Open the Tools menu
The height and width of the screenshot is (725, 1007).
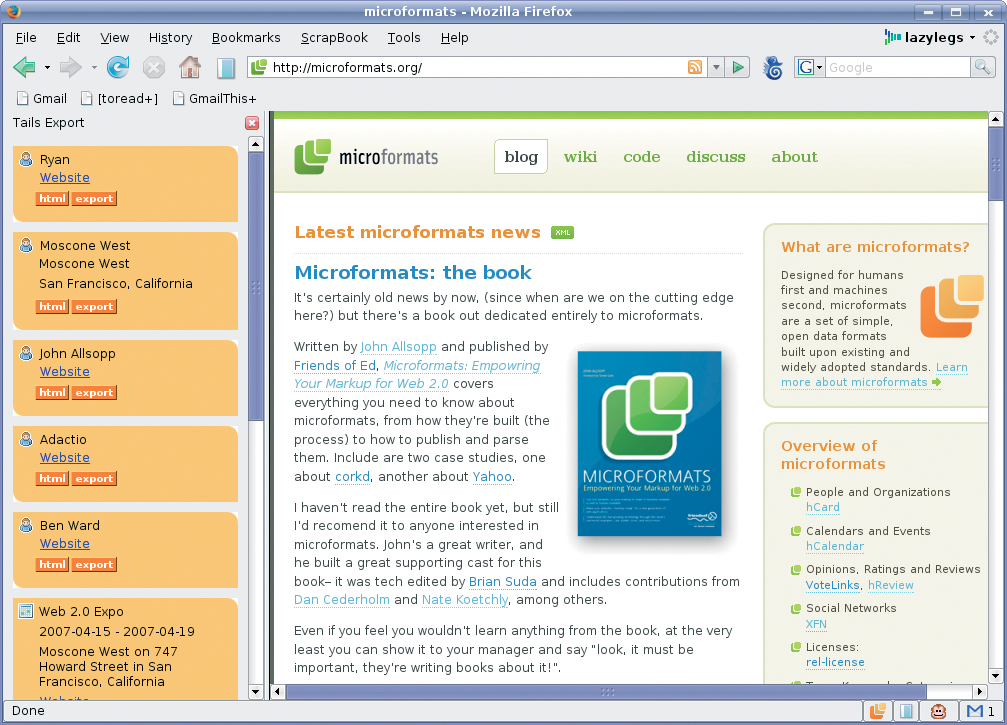(404, 37)
